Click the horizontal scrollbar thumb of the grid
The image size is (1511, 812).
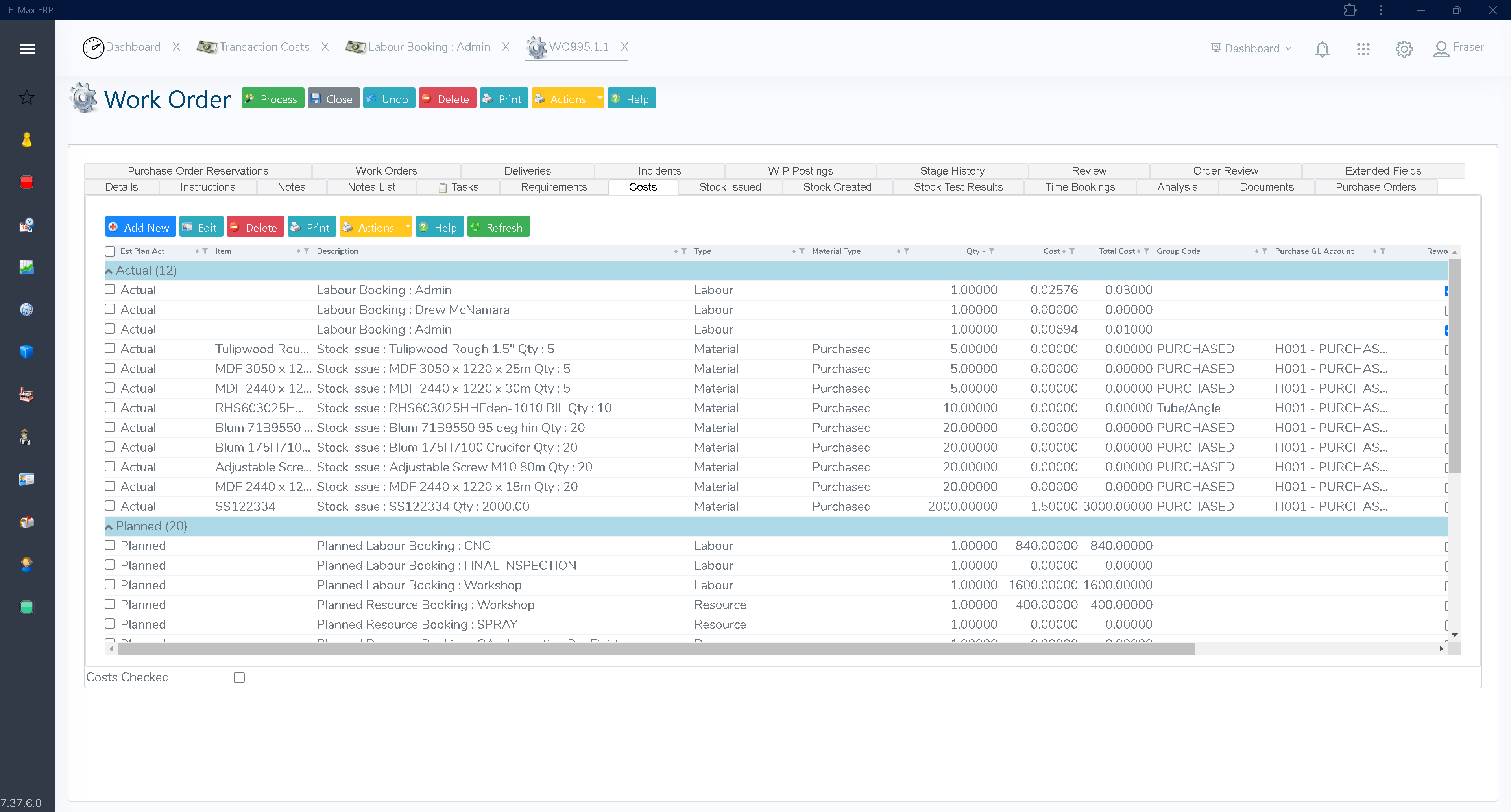[x=656, y=648]
